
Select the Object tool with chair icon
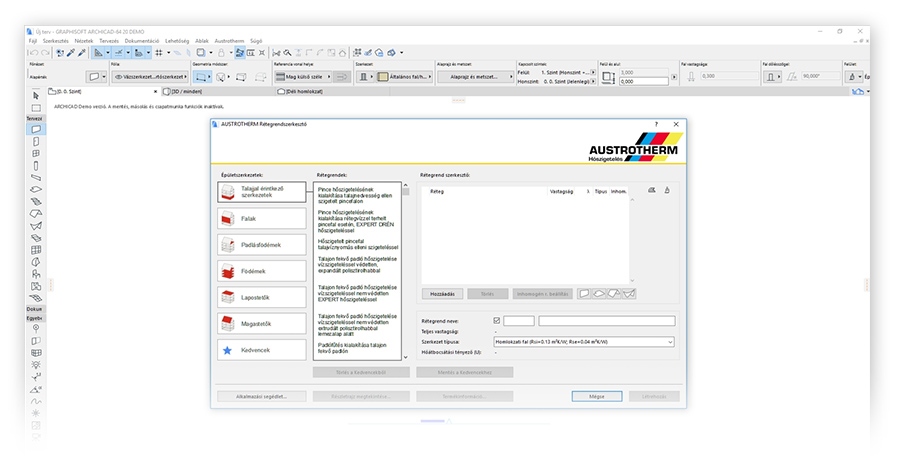36,274
